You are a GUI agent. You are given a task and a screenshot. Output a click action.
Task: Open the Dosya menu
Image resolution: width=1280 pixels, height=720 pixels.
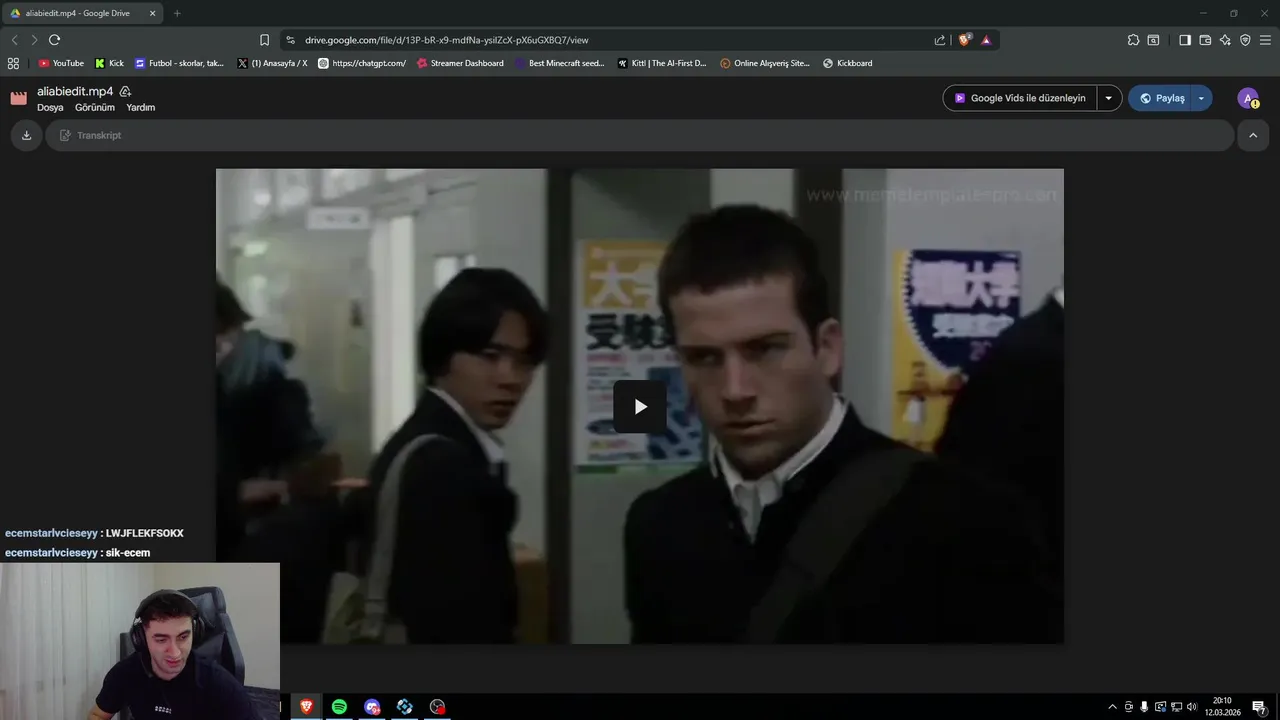pyautogui.click(x=50, y=107)
